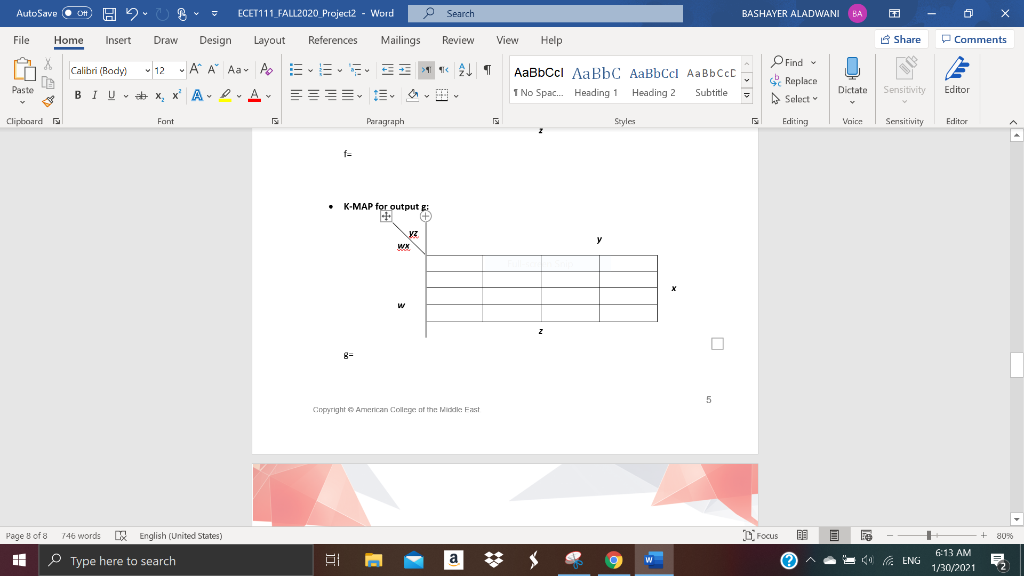Open Word icon in the taskbar
Screen dimensions: 1024x576
[653, 560]
